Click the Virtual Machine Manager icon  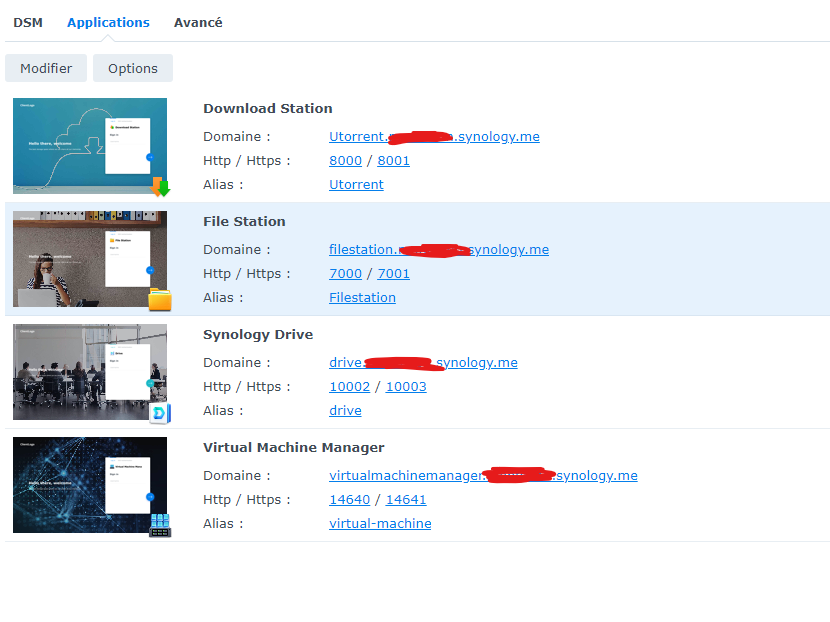160,525
